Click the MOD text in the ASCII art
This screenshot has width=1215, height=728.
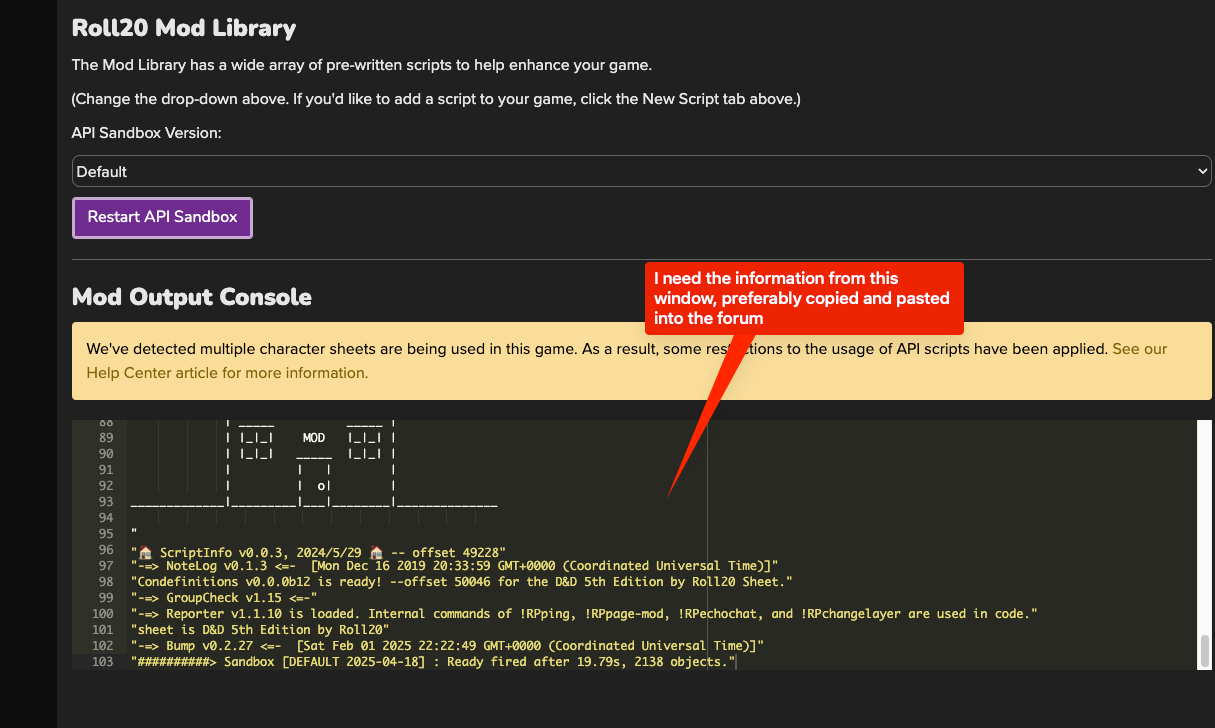click(314, 438)
